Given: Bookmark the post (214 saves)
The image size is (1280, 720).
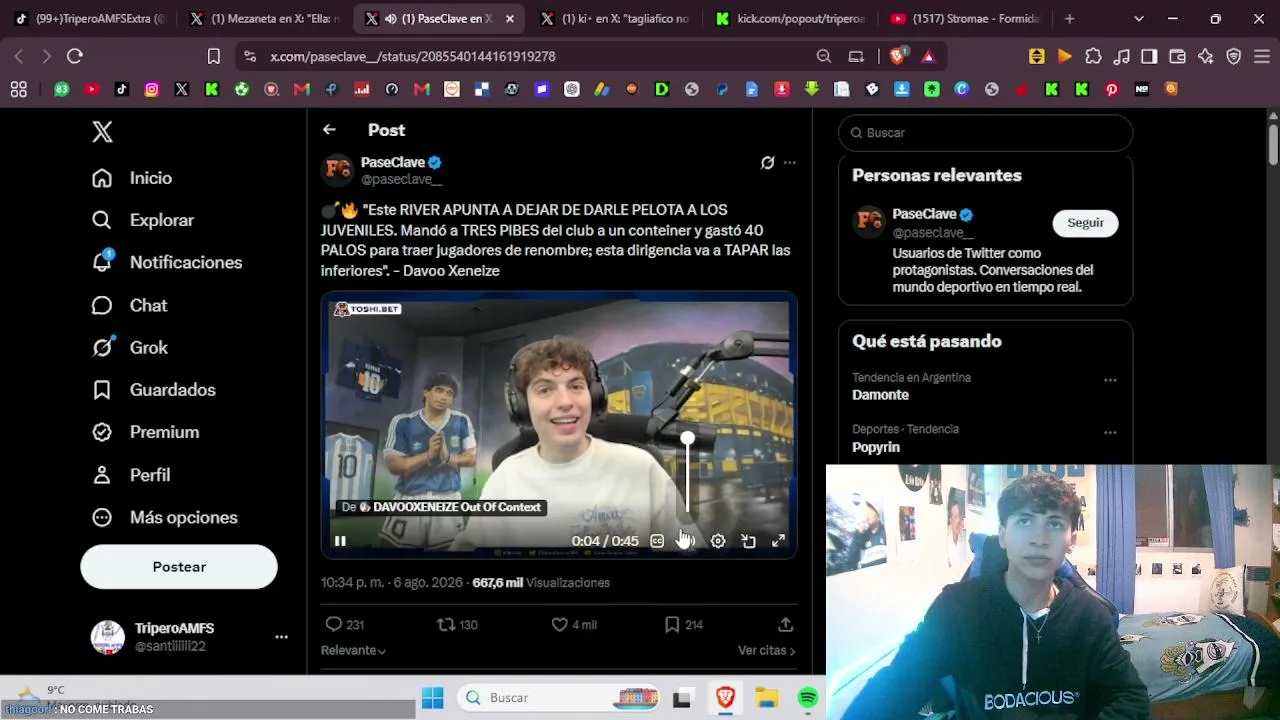Looking at the screenshot, I should [684, 624].
